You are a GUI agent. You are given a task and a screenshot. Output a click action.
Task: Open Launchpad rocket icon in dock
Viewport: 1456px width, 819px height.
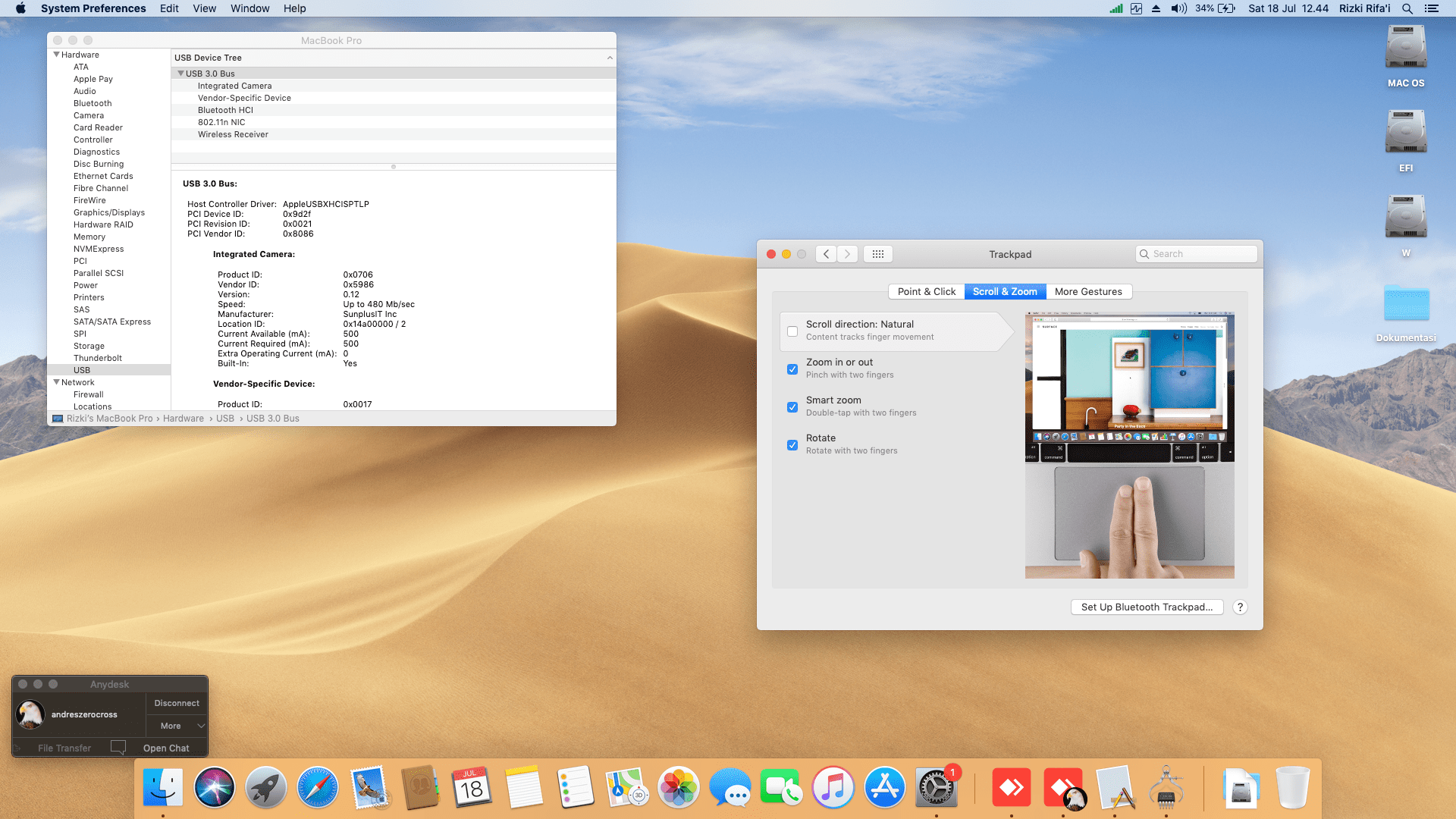[265, 788]
